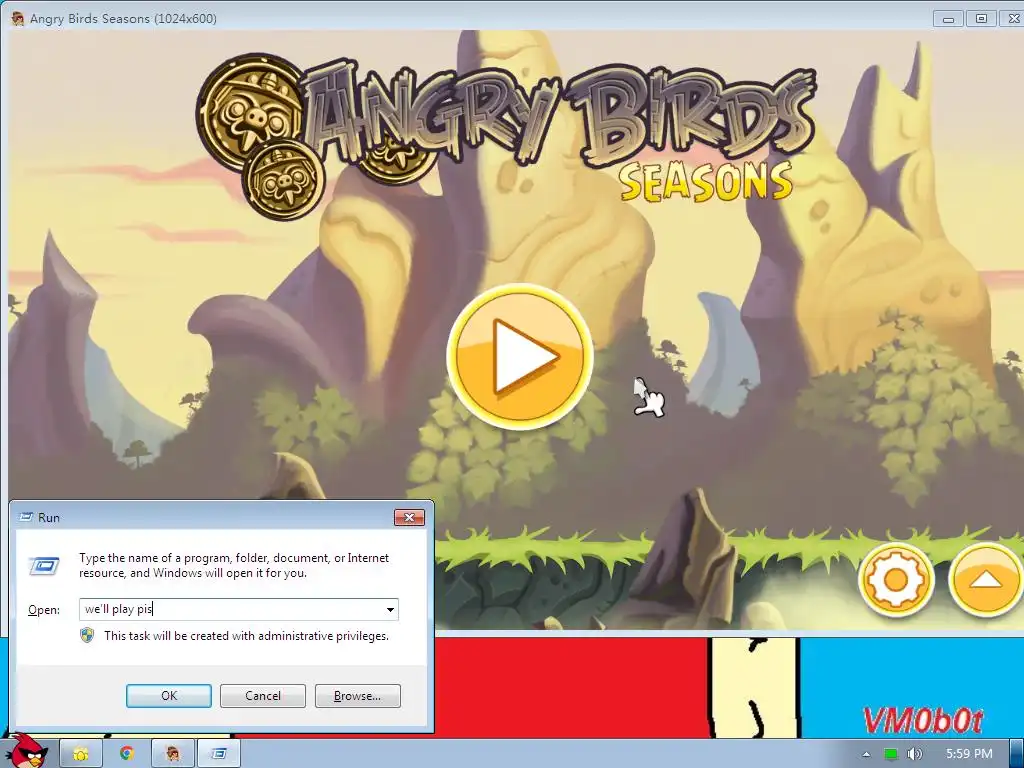Image resolution: width=1024 pixels, height=768 pixels.
Task: Close the Run dialog with red X
Action: tap(409, 517)
